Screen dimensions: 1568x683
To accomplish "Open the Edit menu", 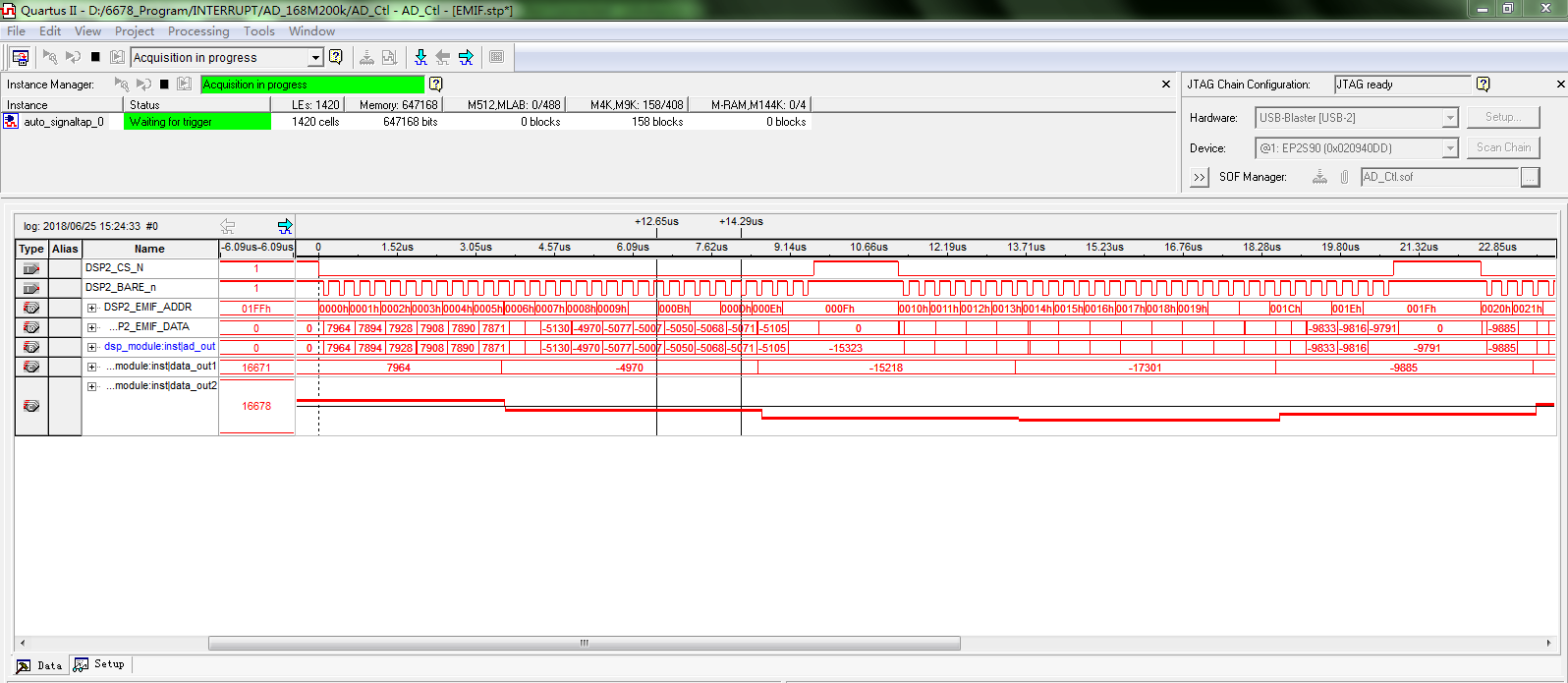I will tap(50, 31).
